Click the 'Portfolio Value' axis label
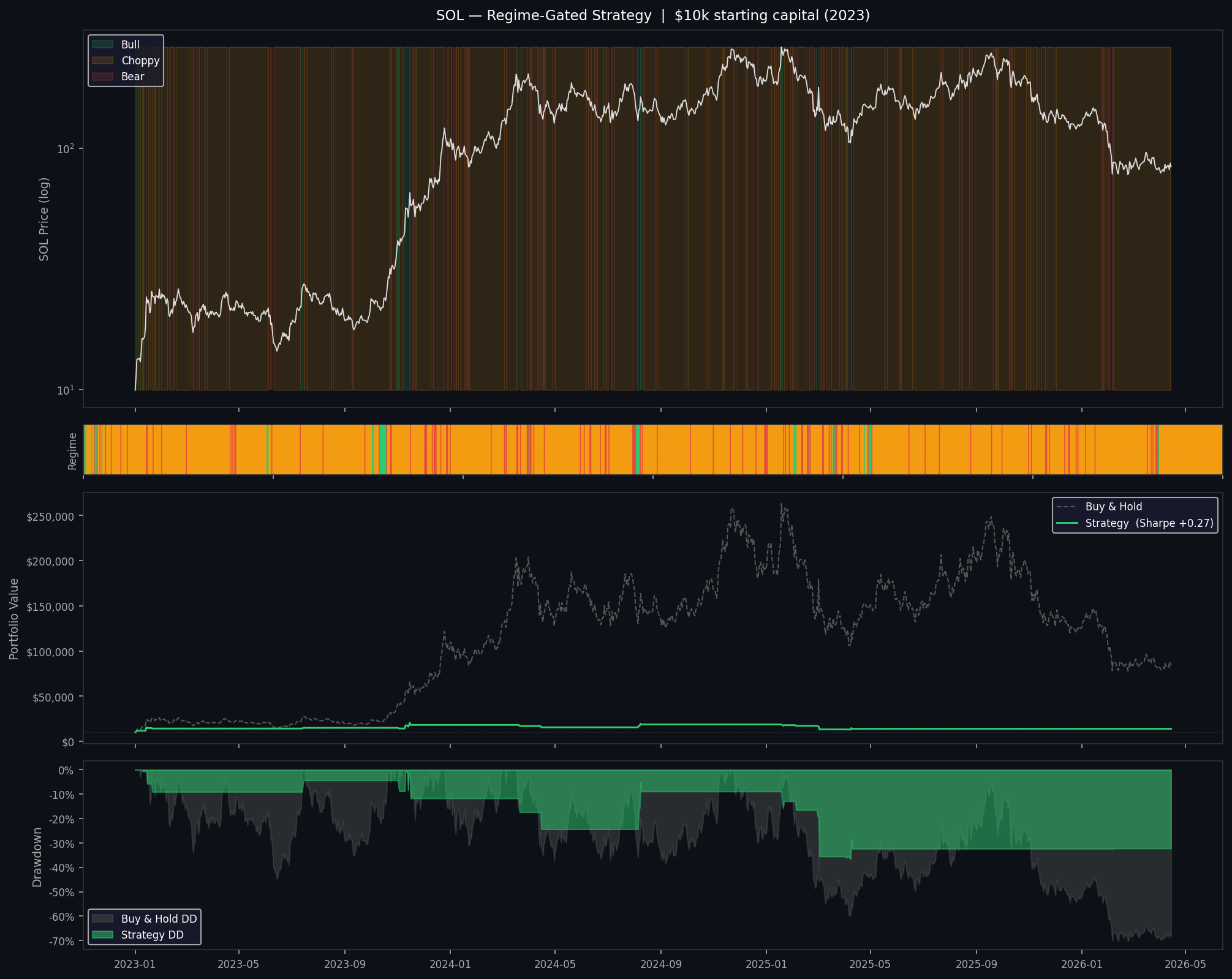Image resolution: width=1232 pixels, height=979 pixels. [x=14, y=619]
